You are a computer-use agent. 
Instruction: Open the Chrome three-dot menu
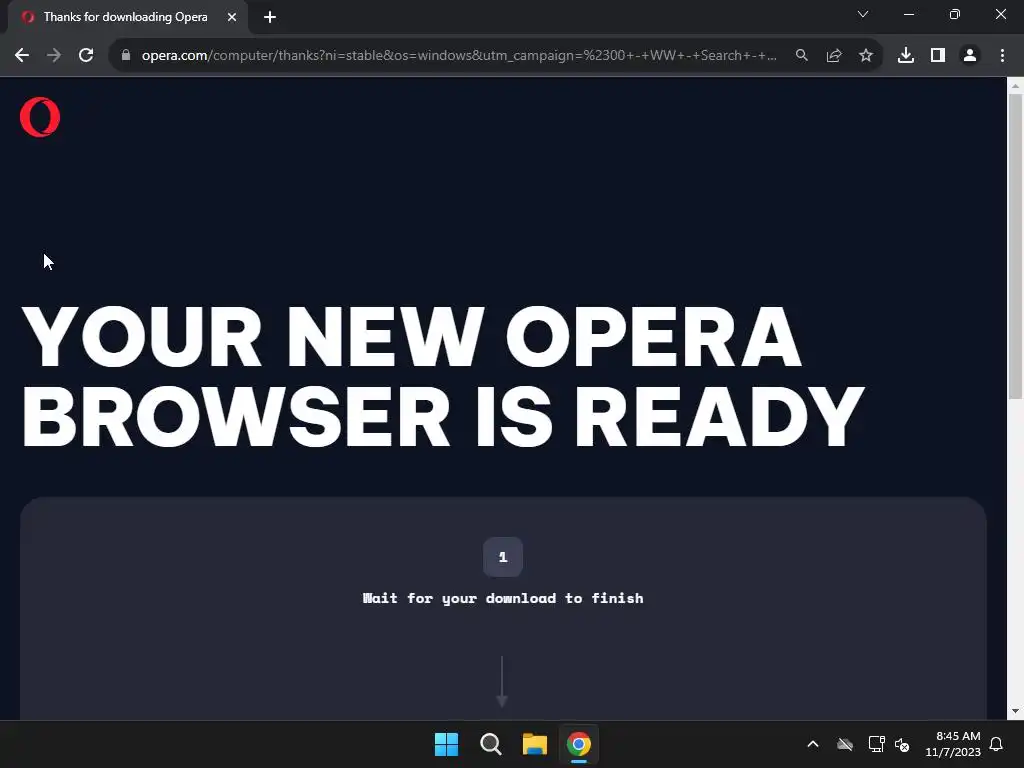[1002, 56]
